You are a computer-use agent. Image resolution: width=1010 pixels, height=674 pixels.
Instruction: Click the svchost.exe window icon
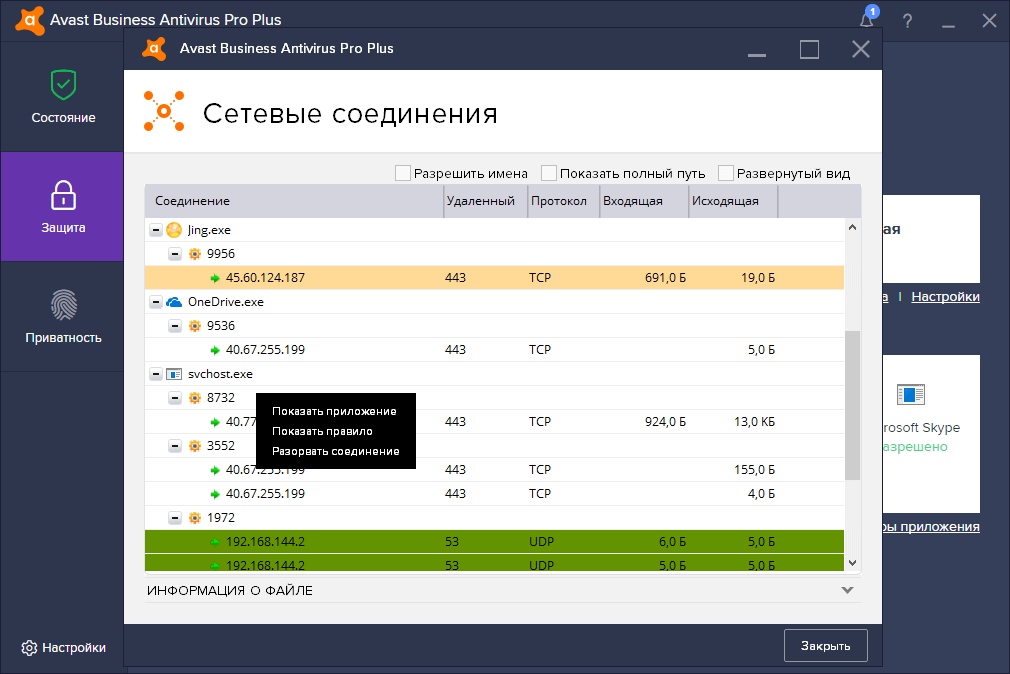[x=174, y=374]
